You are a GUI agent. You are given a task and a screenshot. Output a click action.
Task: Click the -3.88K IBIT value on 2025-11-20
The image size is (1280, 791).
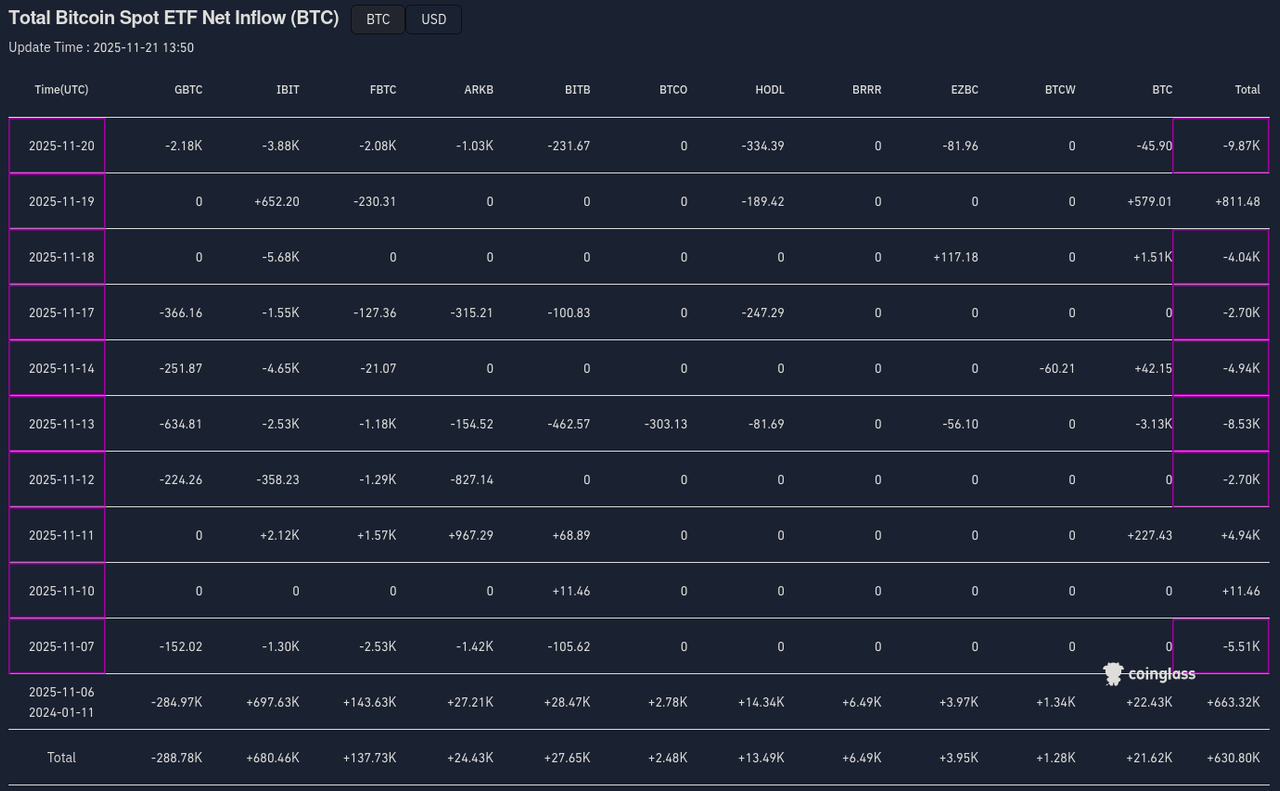(280, 146)
